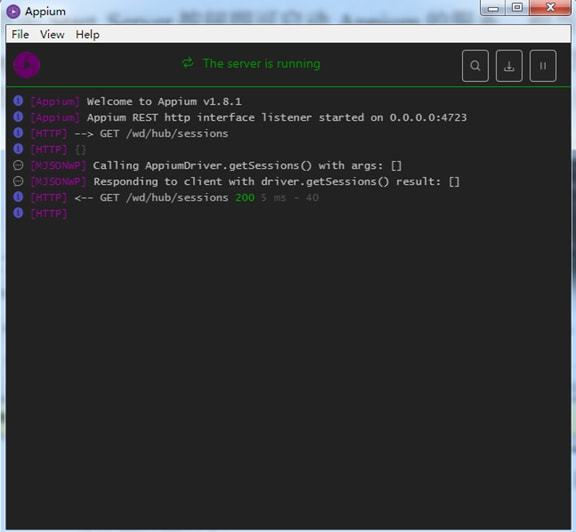Open the Start Inspector Session search button
This screenshot has width=576, height=532.
click(475, 66)
